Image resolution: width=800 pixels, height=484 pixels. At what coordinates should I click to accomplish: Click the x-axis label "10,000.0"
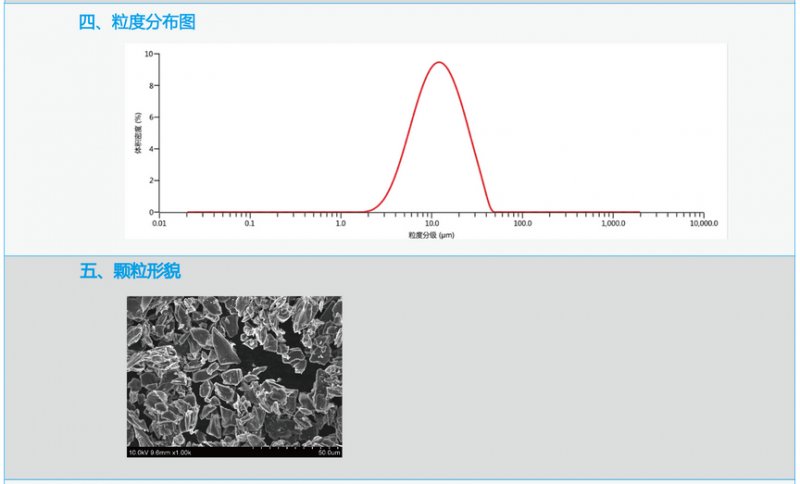click(704, 223)
